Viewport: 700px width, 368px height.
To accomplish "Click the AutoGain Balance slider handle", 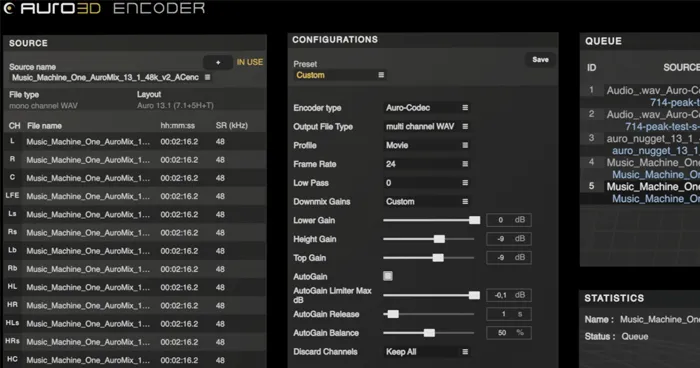I will coord(429,333).
